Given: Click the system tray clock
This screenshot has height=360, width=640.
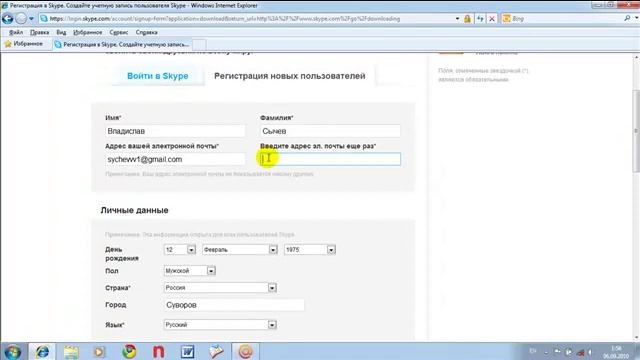Looking at the screenshot, I should 616,352.
